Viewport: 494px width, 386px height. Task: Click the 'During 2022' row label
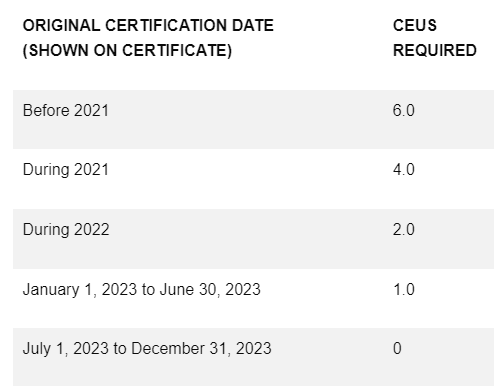click(66, 230)
